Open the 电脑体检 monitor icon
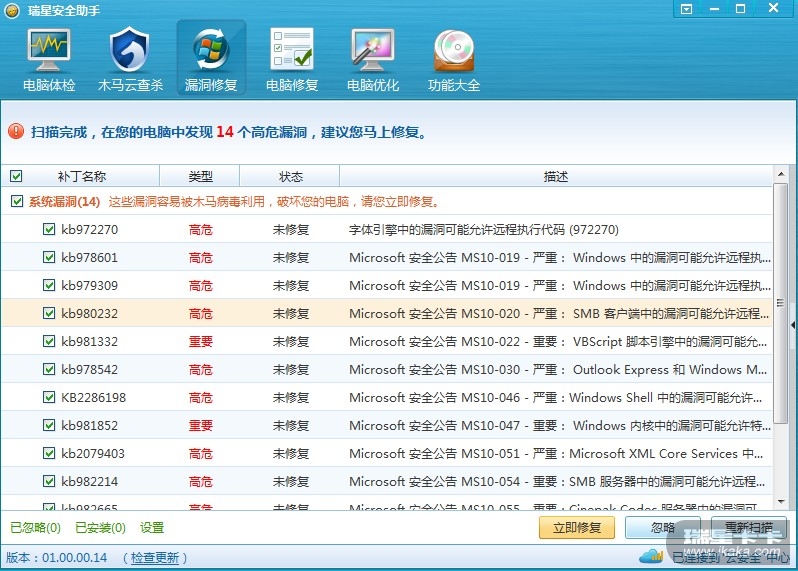 point(49,50)
